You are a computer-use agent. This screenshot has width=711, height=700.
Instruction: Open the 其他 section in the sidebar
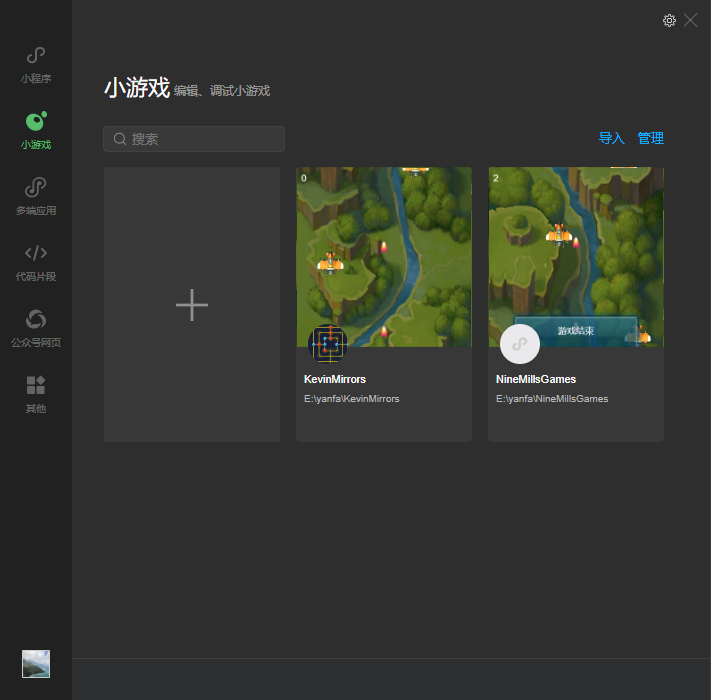pyautogui.click(x=36, y=394)
